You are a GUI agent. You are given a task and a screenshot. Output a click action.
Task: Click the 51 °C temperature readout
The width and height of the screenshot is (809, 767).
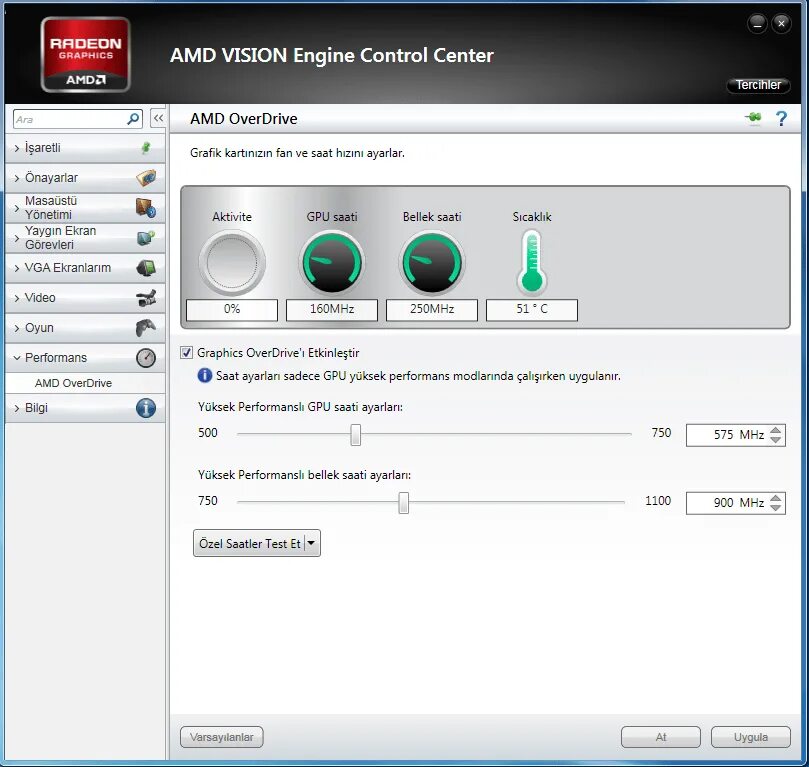click(x=532, y=309)
